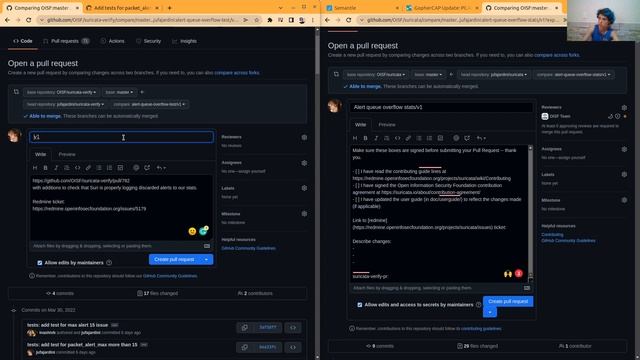This screenshot has width=640, height=360.
Task: Copy SHA of 'max alert 15 issue' commit
Action: [x=244, y=327]
